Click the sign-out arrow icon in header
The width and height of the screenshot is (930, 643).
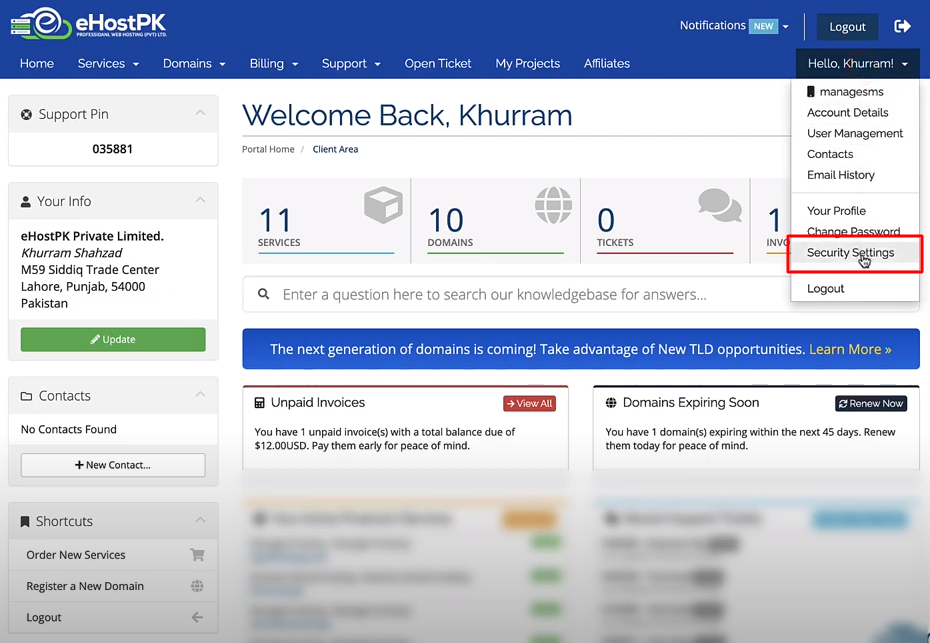(x=902, y=26)
